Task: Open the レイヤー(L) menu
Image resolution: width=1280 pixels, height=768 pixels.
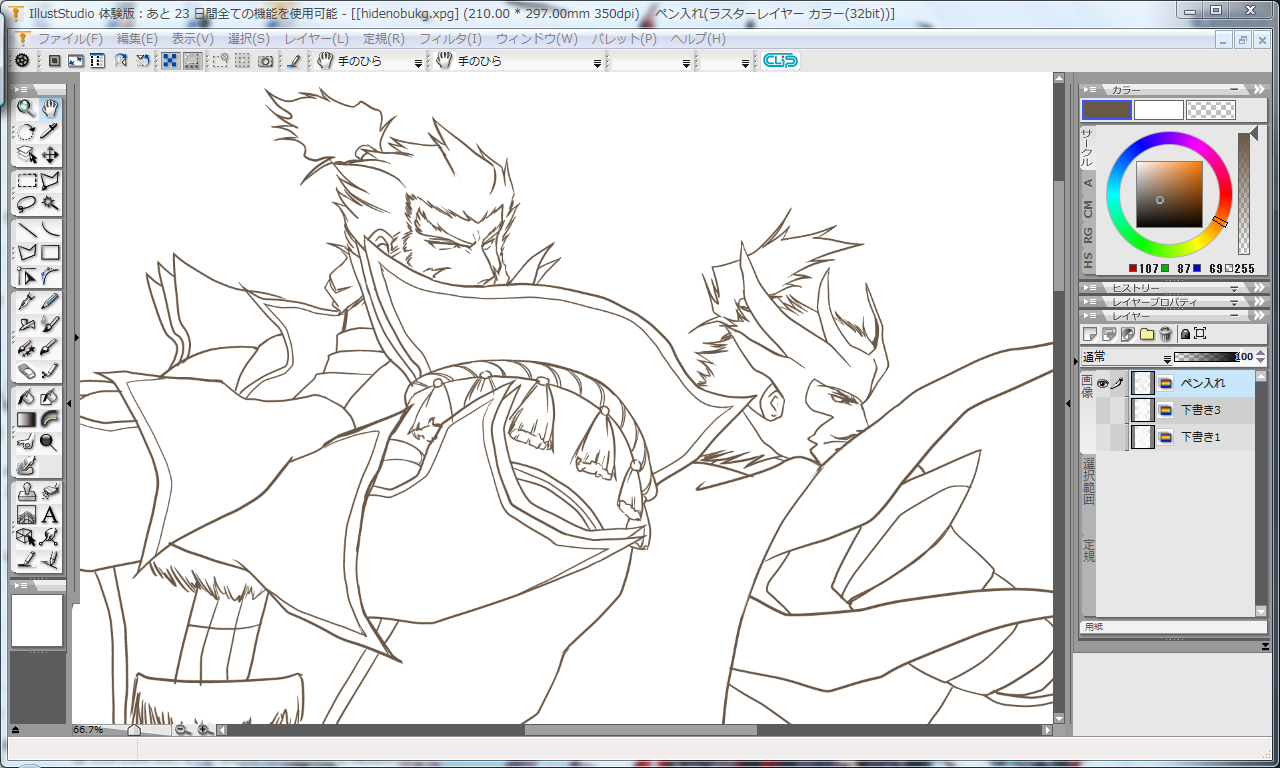Action: coord(316,39)
